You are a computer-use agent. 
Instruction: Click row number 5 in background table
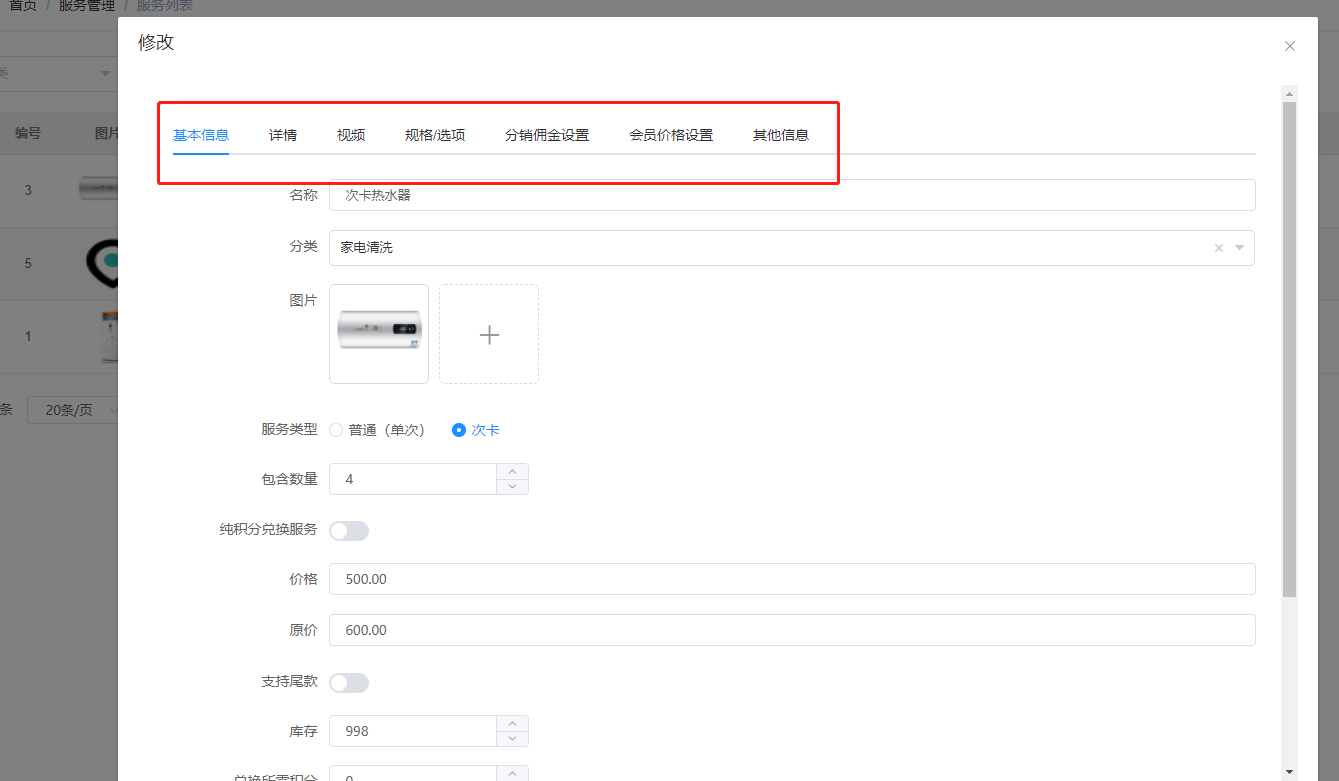(x=28, y=263)
